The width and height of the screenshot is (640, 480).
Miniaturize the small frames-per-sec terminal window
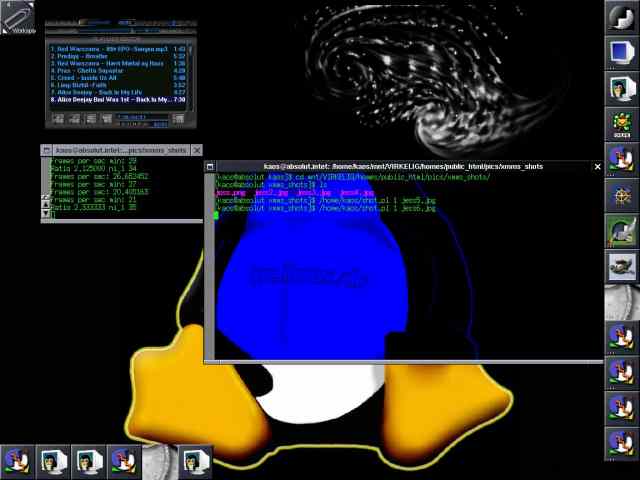(x=47, y=150)
